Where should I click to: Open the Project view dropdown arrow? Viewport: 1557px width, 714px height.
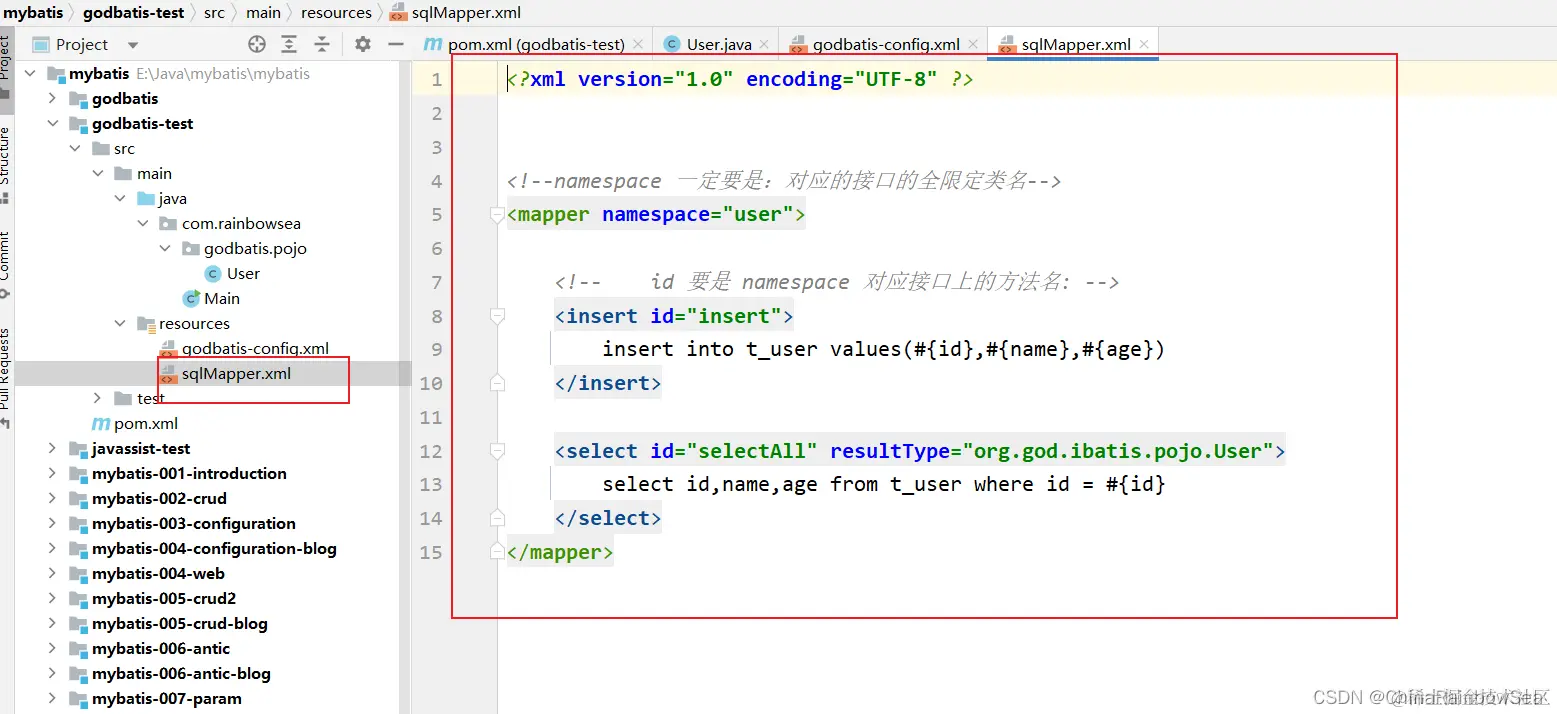[133, 45]
